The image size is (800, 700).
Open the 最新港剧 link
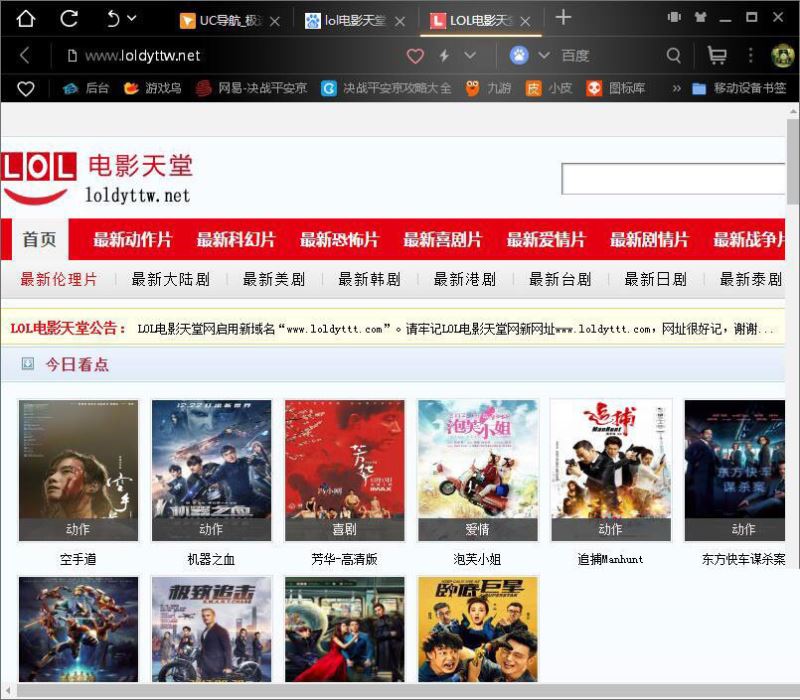[465, 279]
